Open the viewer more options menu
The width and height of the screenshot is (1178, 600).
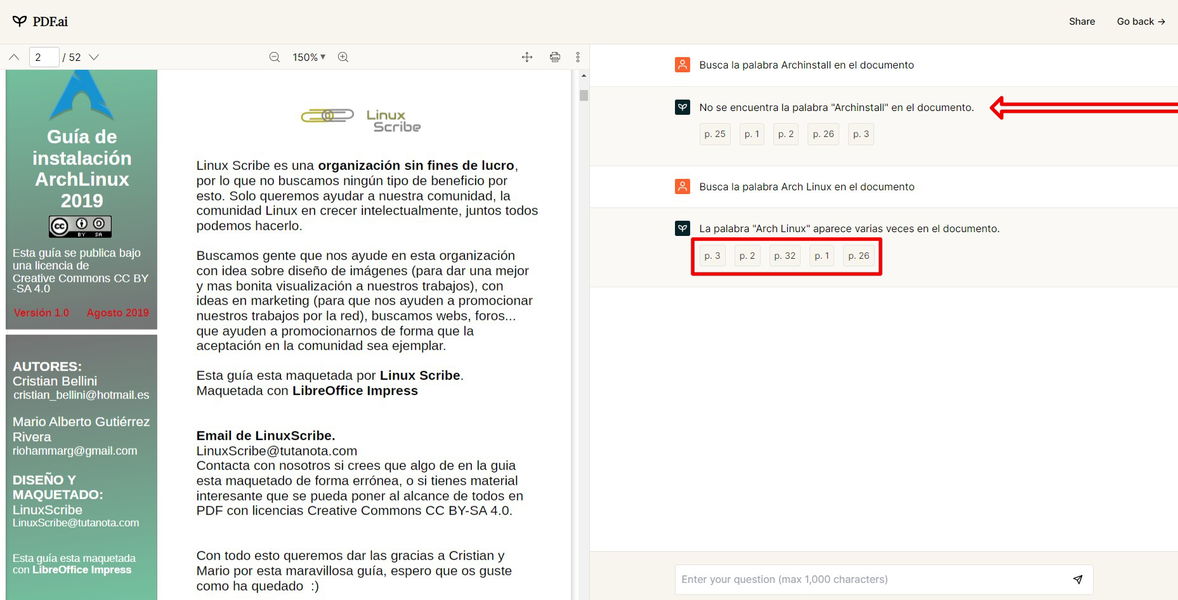pos(578,57)
